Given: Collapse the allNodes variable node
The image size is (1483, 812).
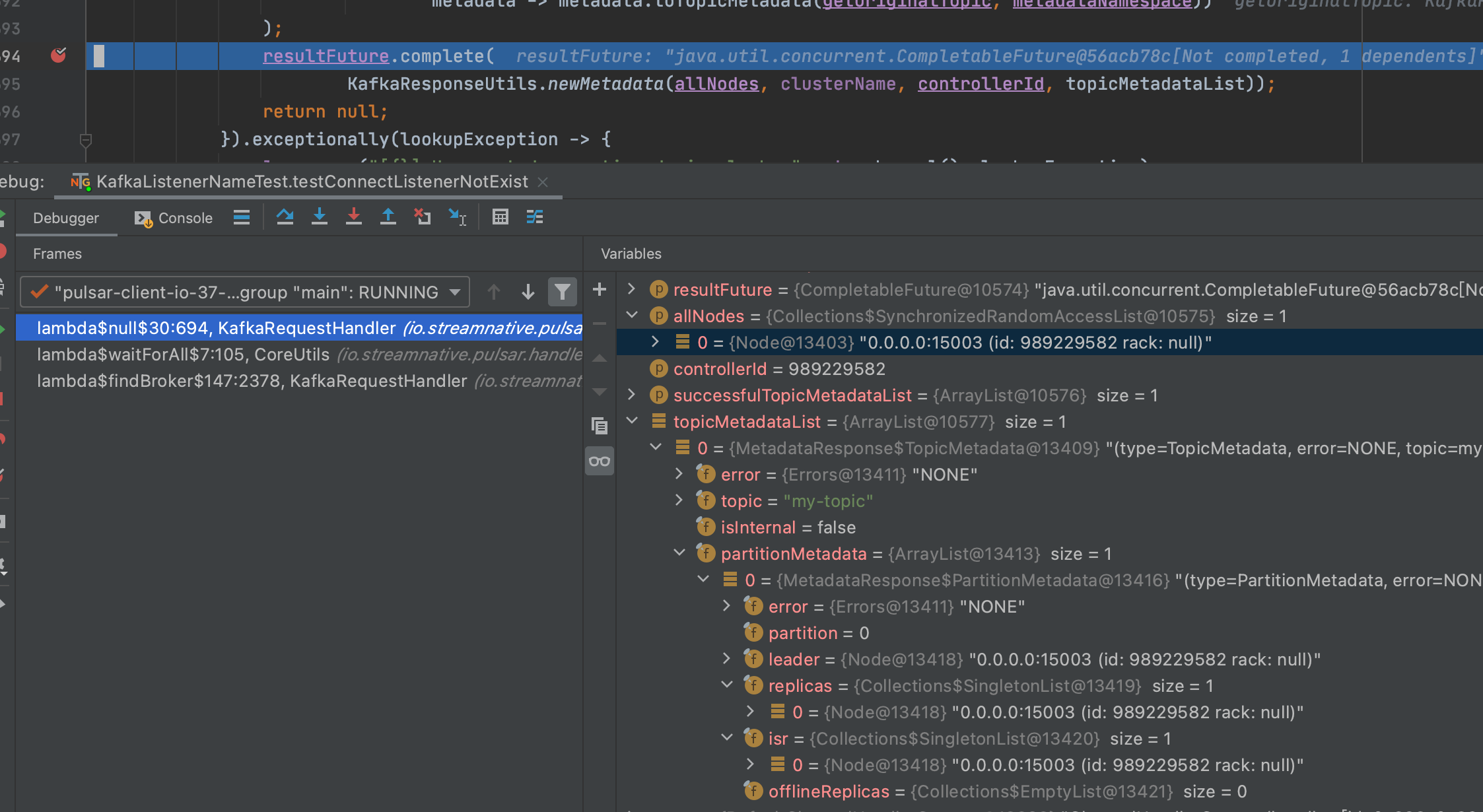Looking at the screenshot, I should point(632,316).
